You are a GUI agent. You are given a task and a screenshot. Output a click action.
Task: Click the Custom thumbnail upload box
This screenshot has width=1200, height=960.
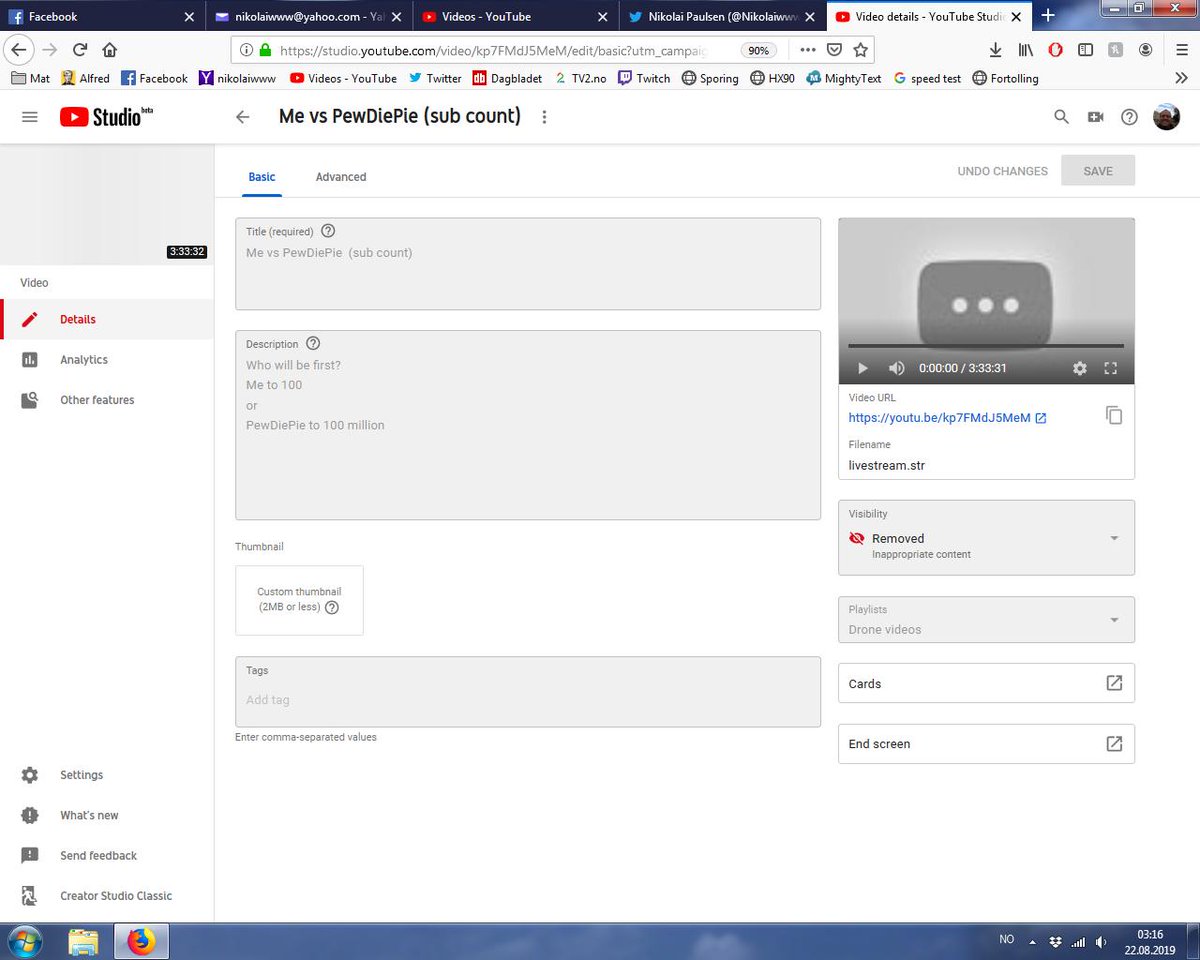click(299, 600)
